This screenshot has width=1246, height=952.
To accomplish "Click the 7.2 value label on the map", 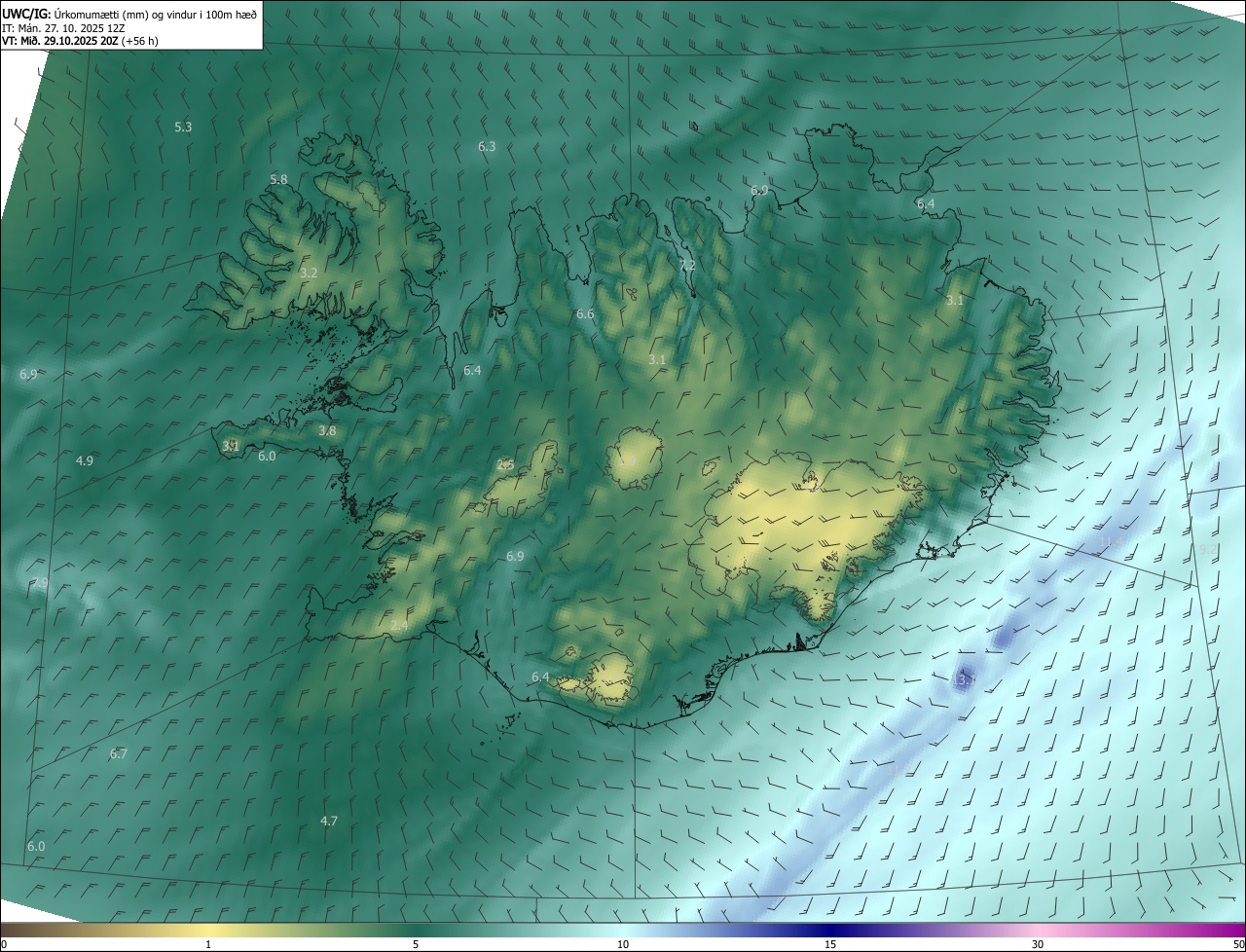I will click(687, 265).
